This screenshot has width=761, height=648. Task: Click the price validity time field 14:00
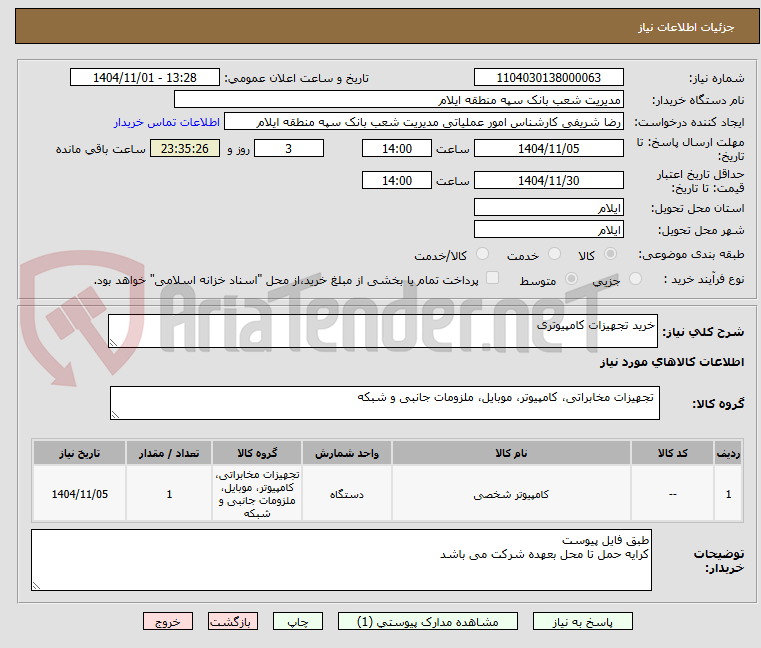[397, 181]
